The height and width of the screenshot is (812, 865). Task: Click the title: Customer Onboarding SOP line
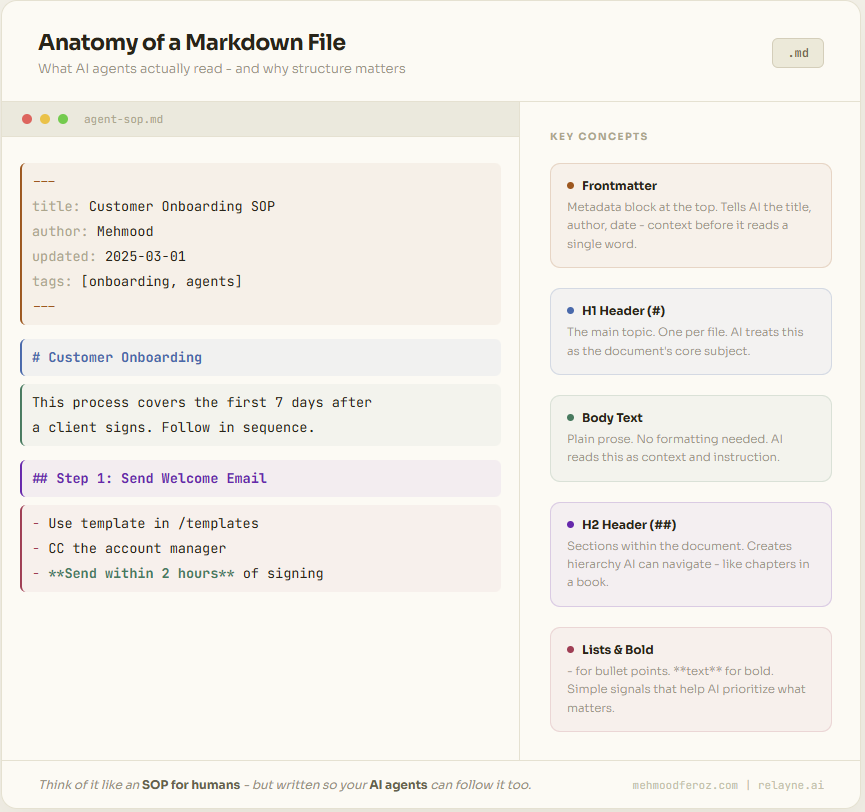153,207
